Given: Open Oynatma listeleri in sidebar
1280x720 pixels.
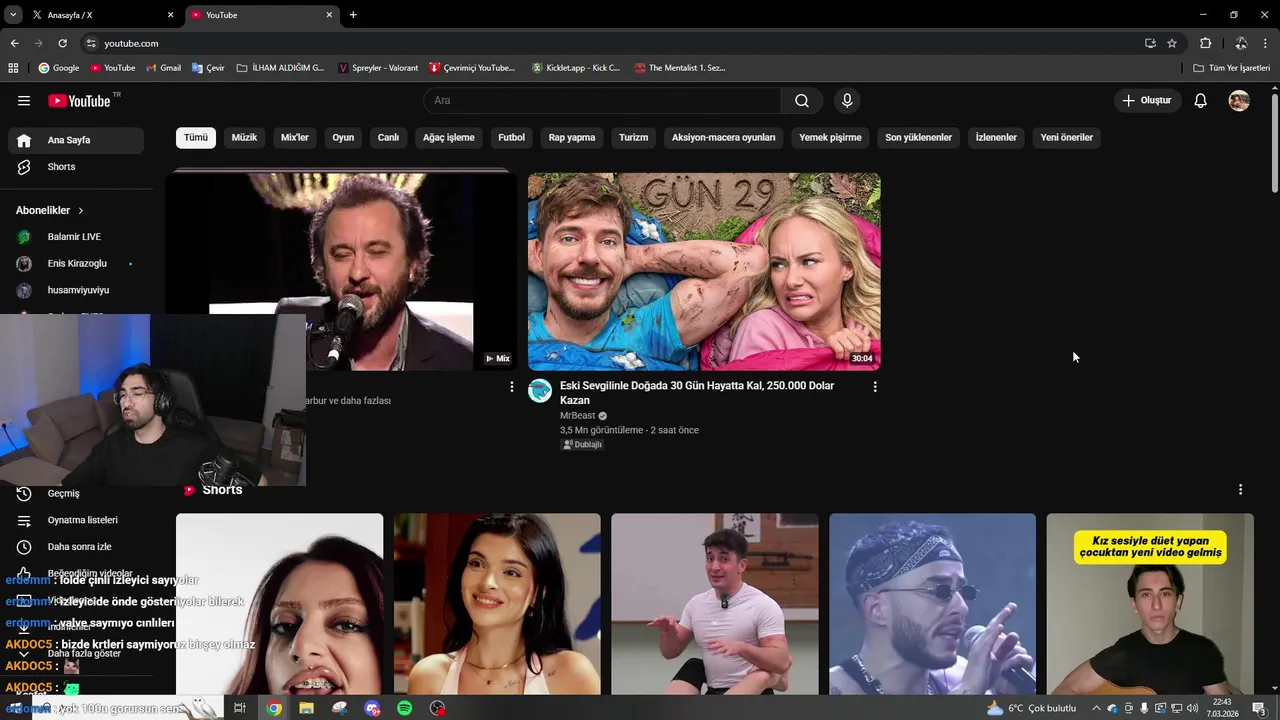Looking at the screenshot, I should pos(76,520).
